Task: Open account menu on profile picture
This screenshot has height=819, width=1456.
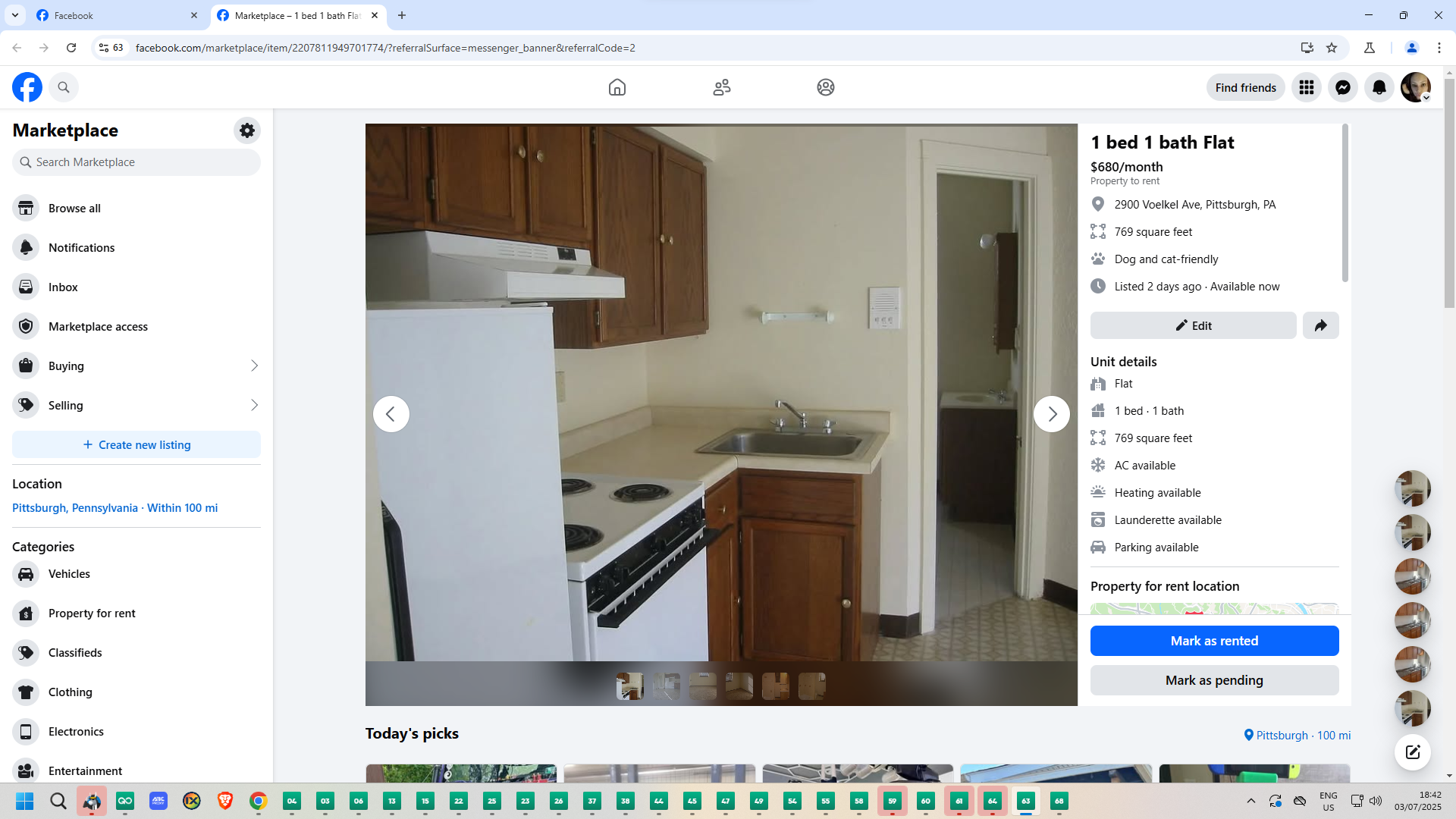Action: coord(1415,88)
